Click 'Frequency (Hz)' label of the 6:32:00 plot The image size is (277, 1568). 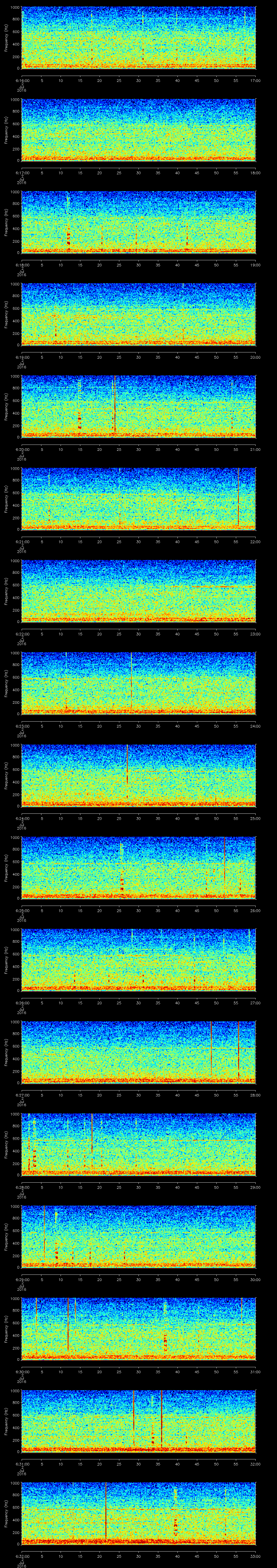click(x=6, y=1514)
